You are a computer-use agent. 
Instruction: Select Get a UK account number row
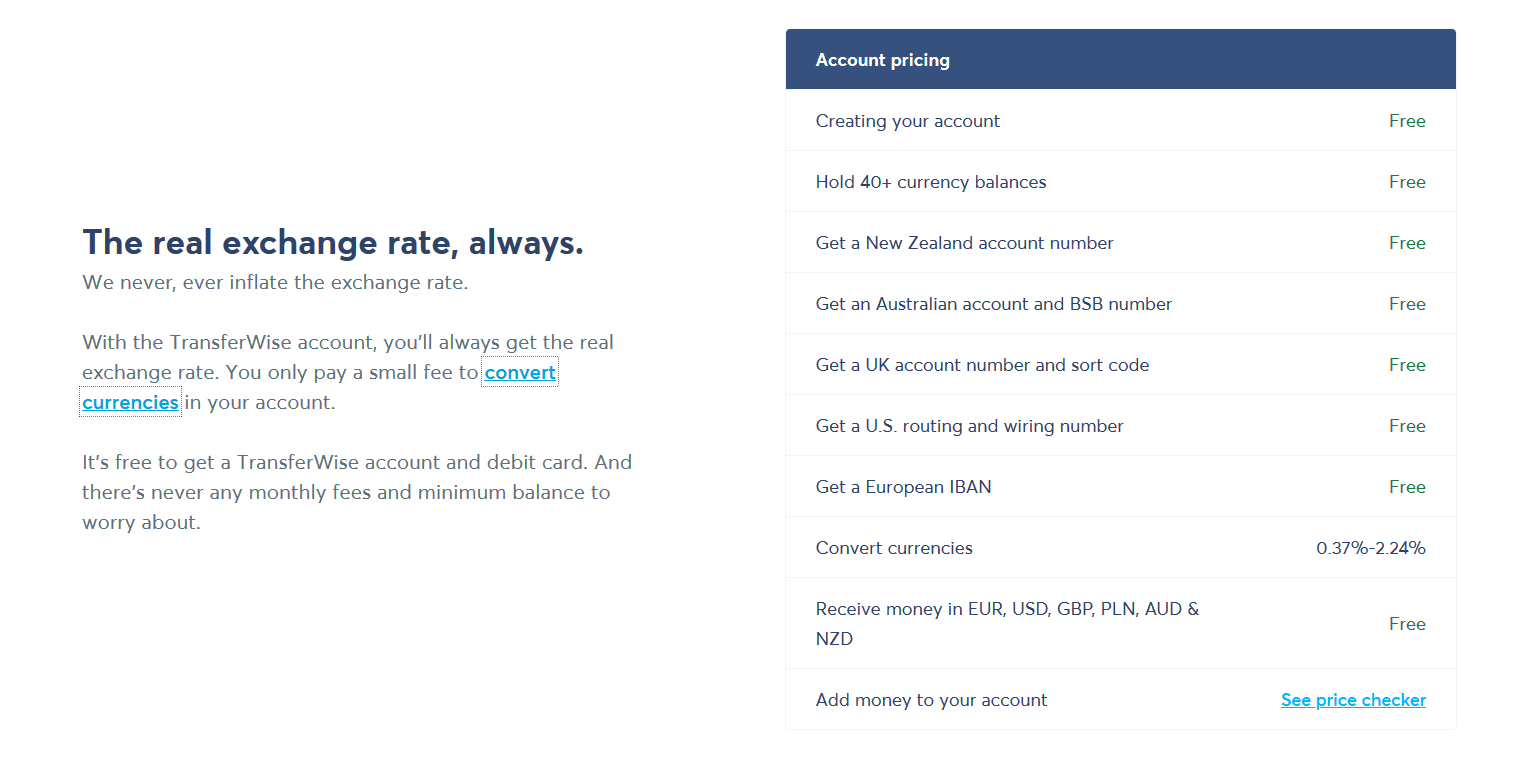(982, 365)
